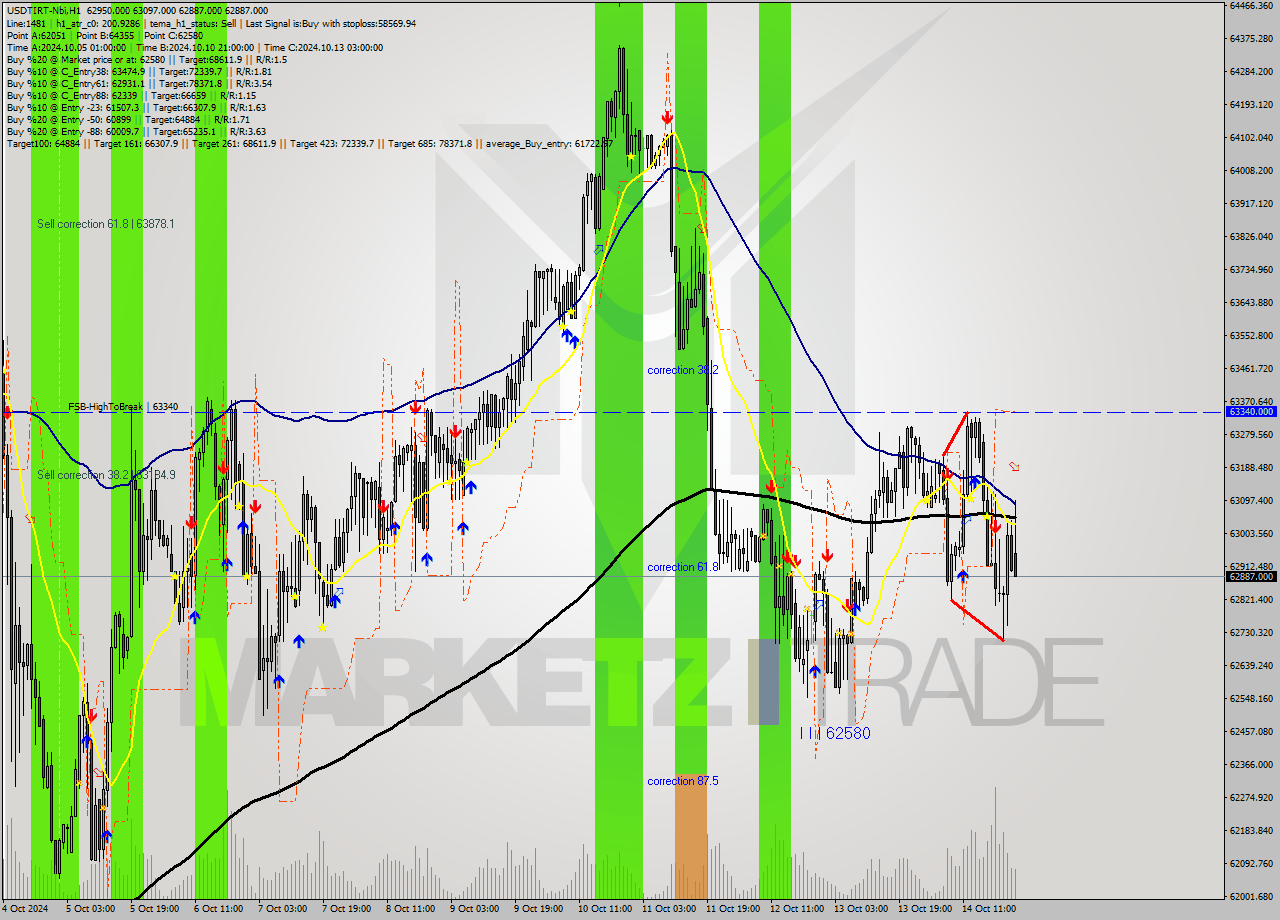Select the 'Buy %10 @ C_Entry61' line
Image resolution: width=1280 pixels, height=920 pixels.
coord(139,83)
